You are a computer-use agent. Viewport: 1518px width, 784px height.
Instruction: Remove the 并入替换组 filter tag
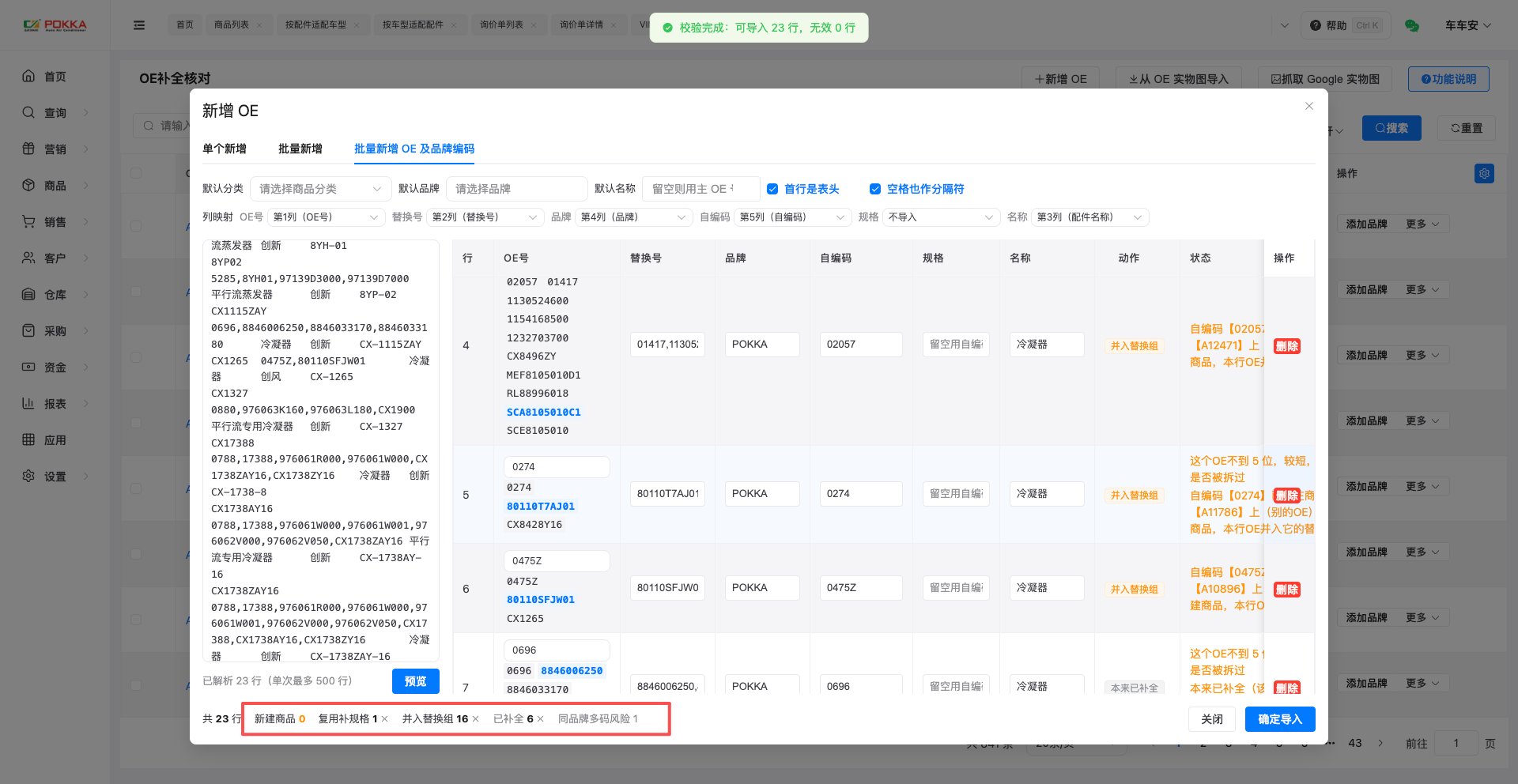pos(476,719)
